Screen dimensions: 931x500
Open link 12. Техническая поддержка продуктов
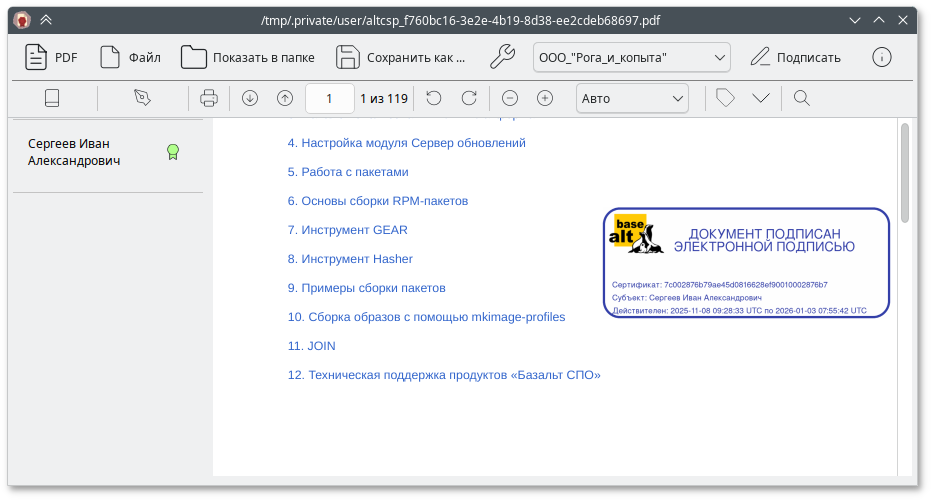(x=444, y=375)
